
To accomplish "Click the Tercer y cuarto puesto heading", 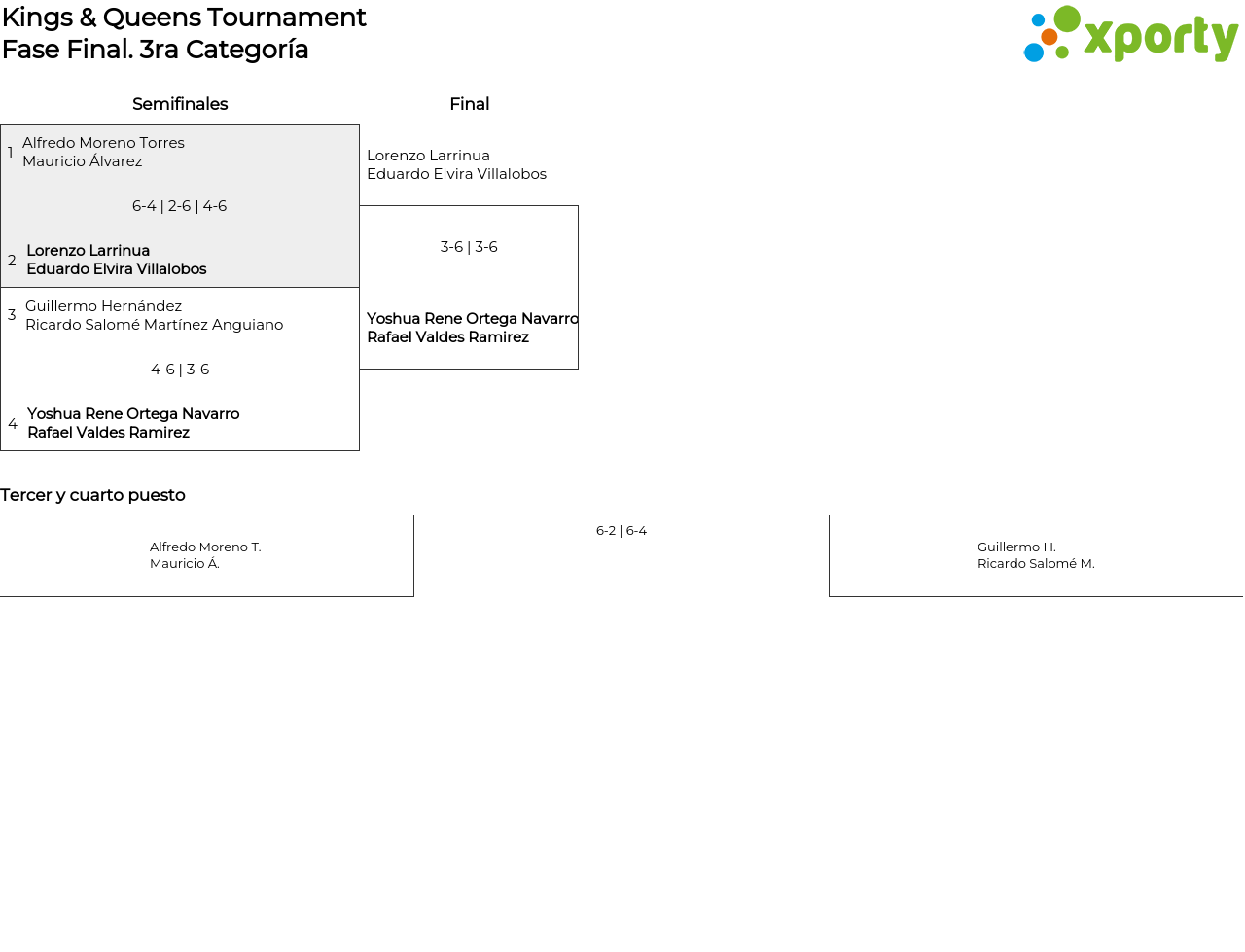I will point(92,495).
